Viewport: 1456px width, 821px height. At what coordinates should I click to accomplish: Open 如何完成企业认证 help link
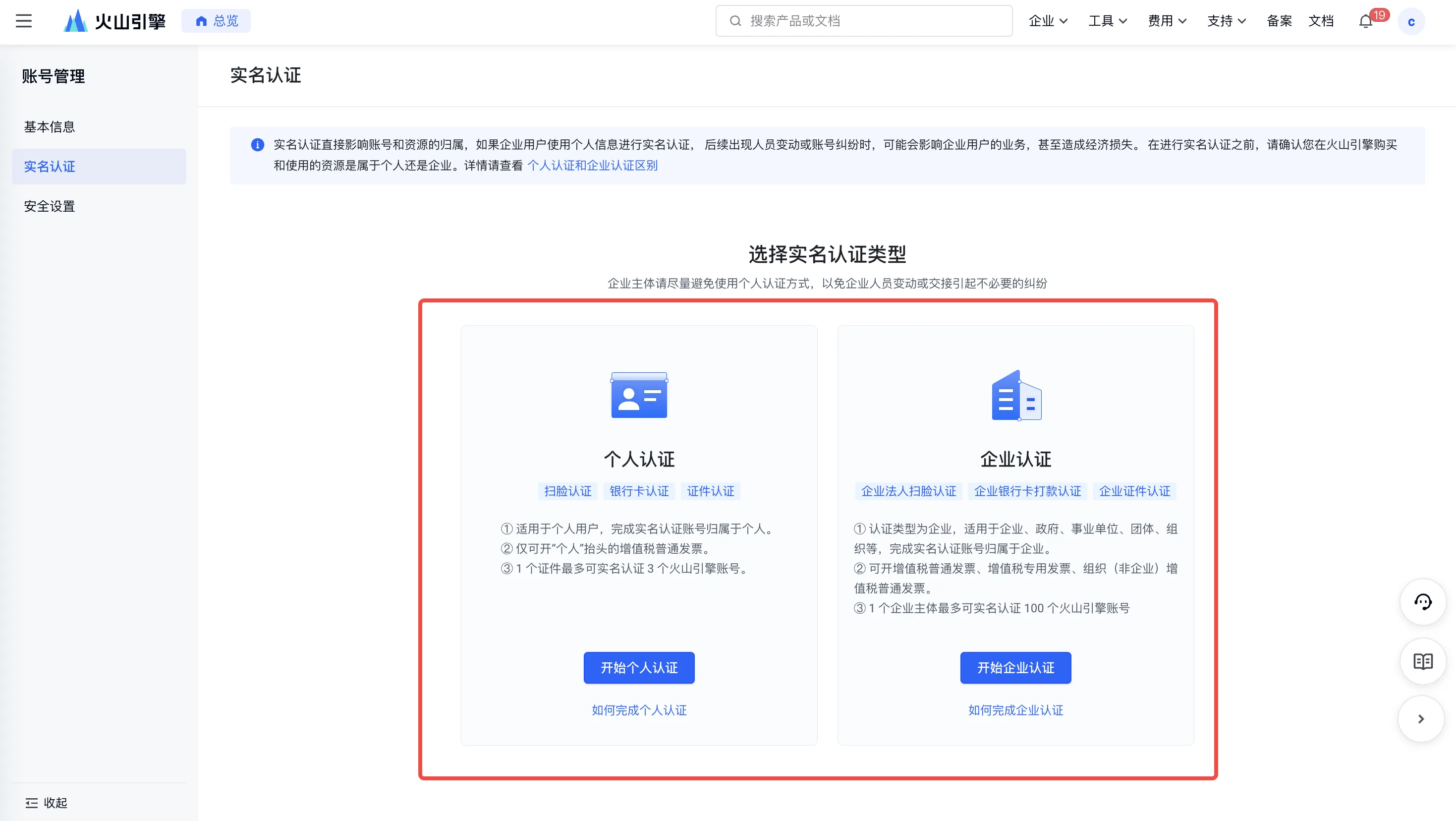click(x=1016, y=709)
